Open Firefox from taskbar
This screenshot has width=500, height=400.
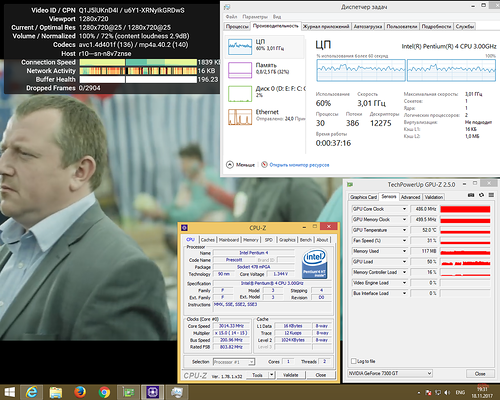pos(80,392)
